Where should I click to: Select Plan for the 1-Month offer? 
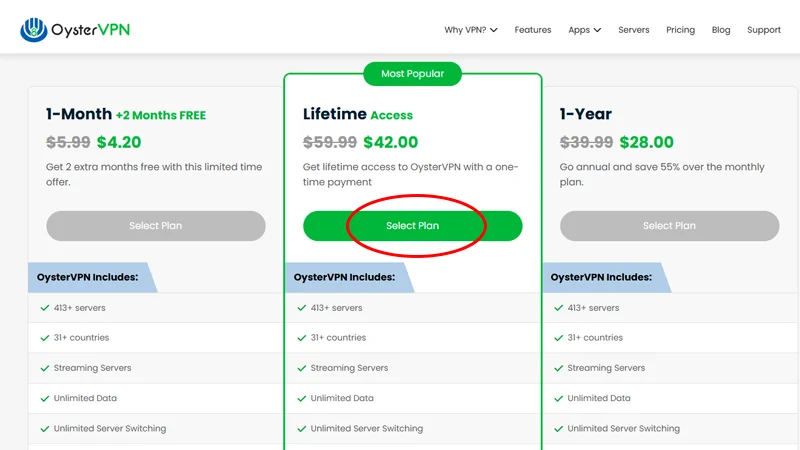point(156,226)
